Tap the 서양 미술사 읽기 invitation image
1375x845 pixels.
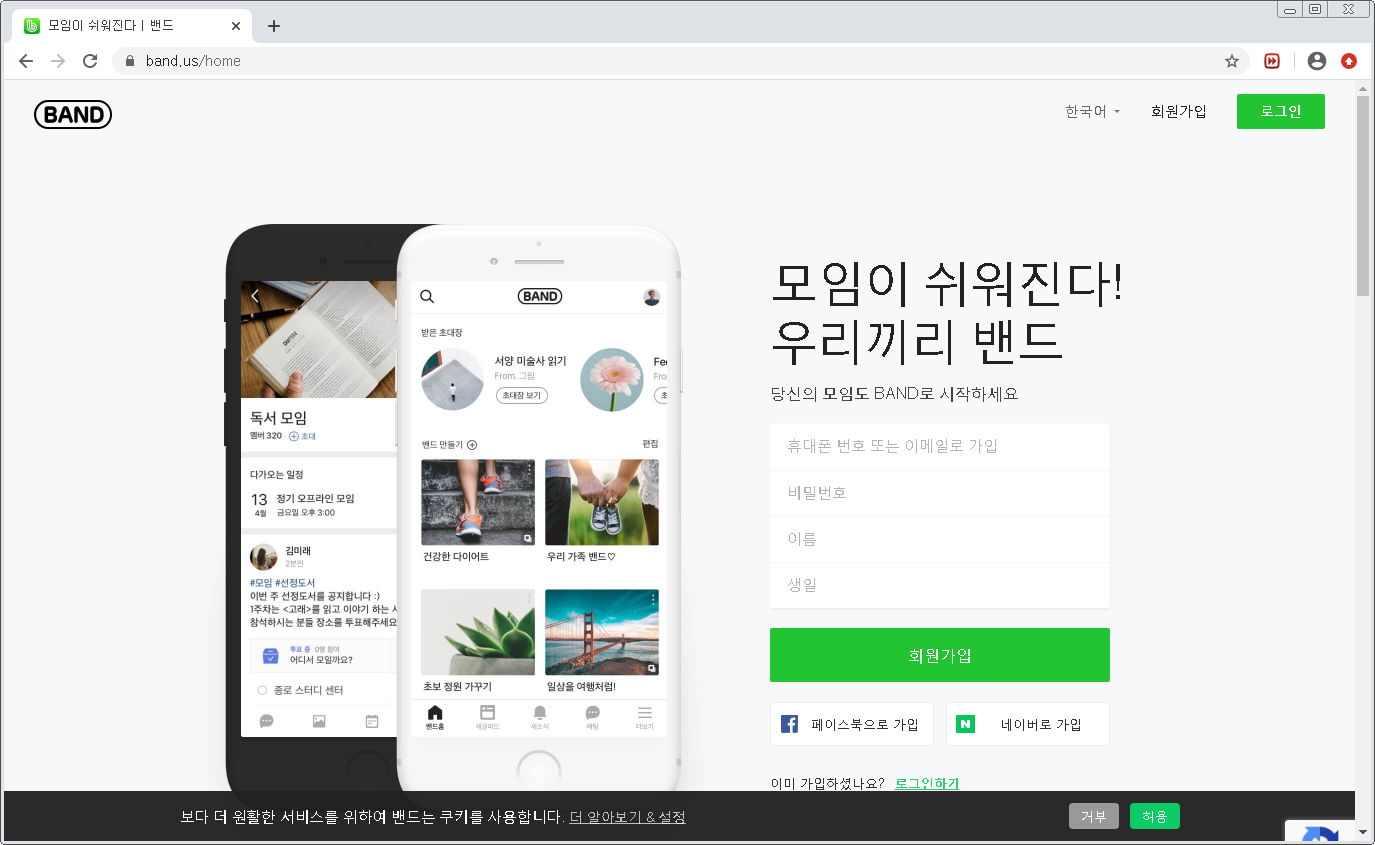click(x=453, y=379)
